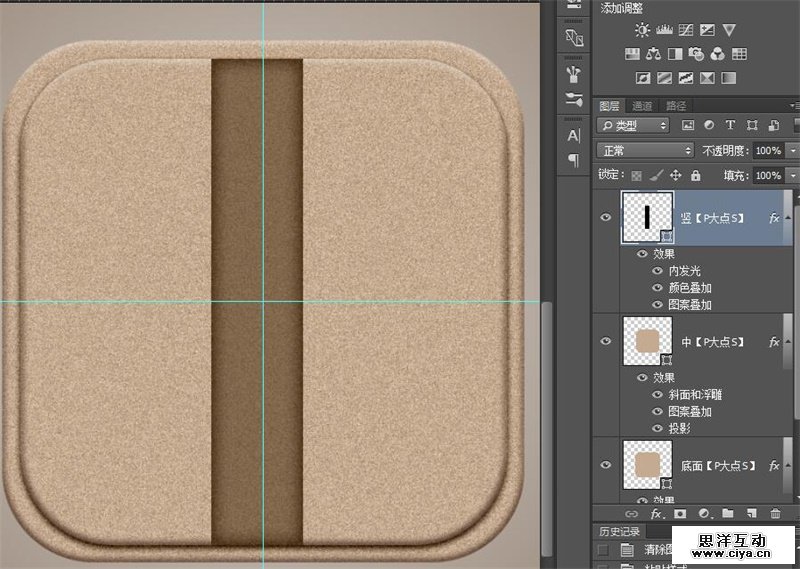
Task: Switch to the 通道 tab
Action: point(642,105)
